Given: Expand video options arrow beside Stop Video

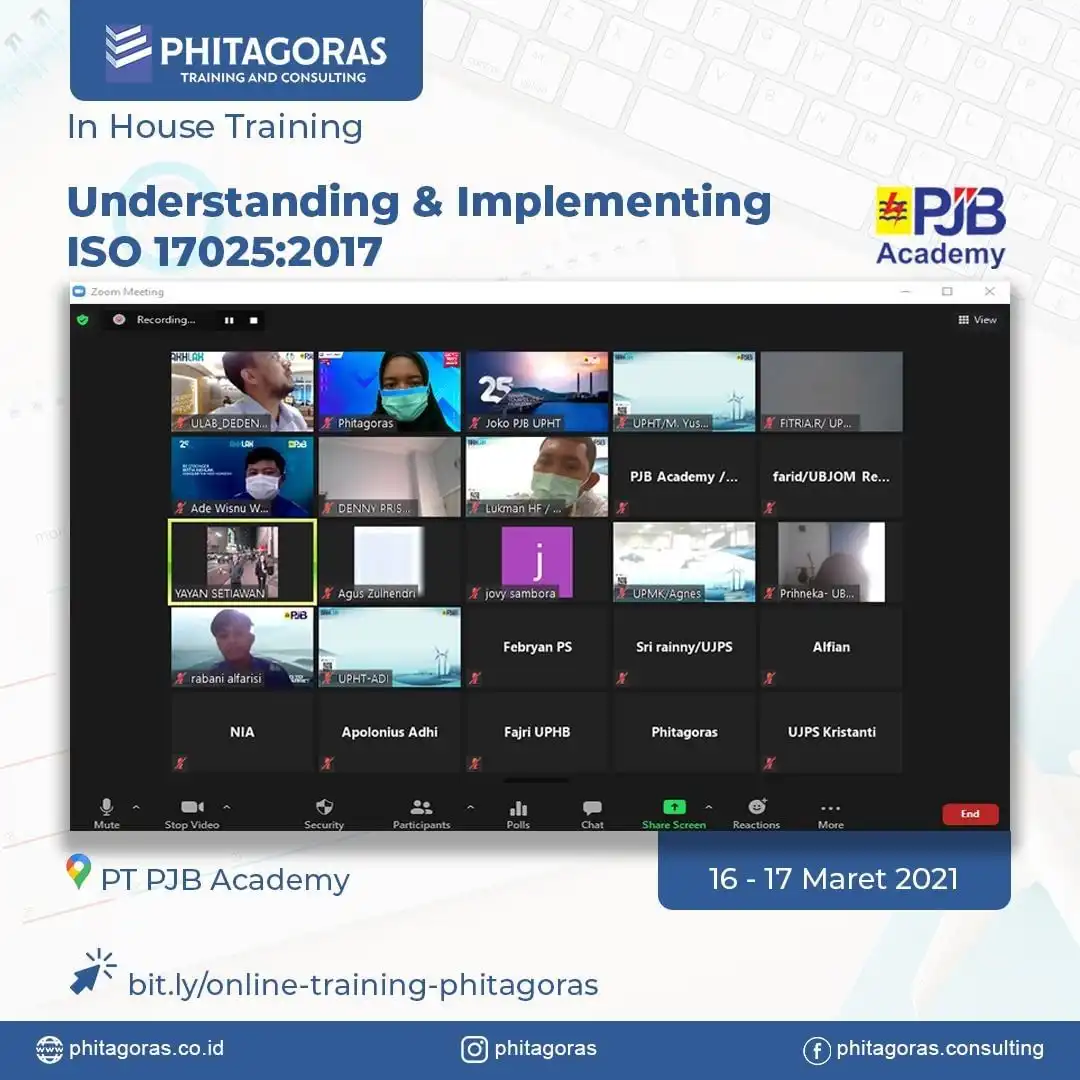Looking at the screenshot, I should coord(227,807).
